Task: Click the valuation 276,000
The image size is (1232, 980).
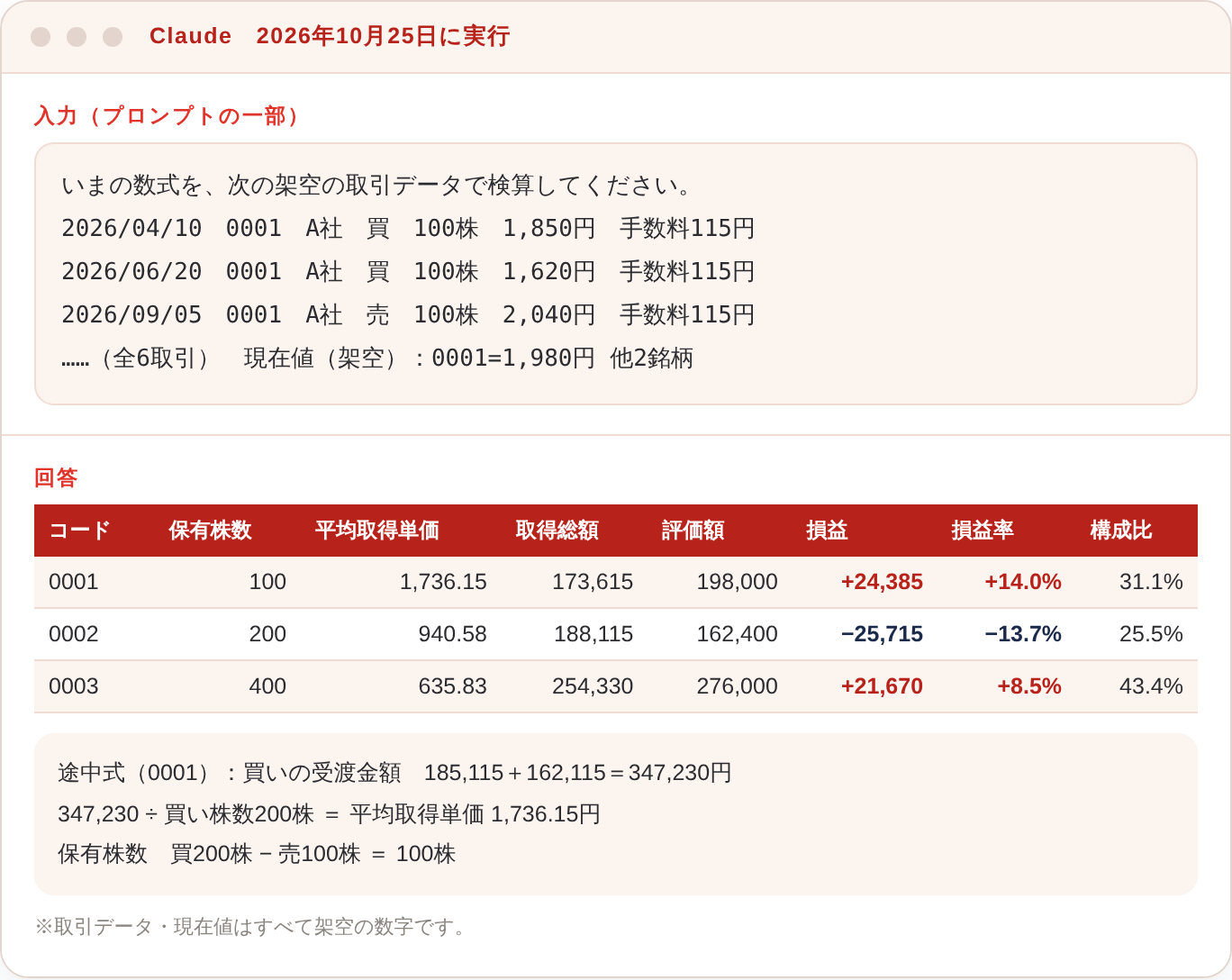Action: pos(737,686)
